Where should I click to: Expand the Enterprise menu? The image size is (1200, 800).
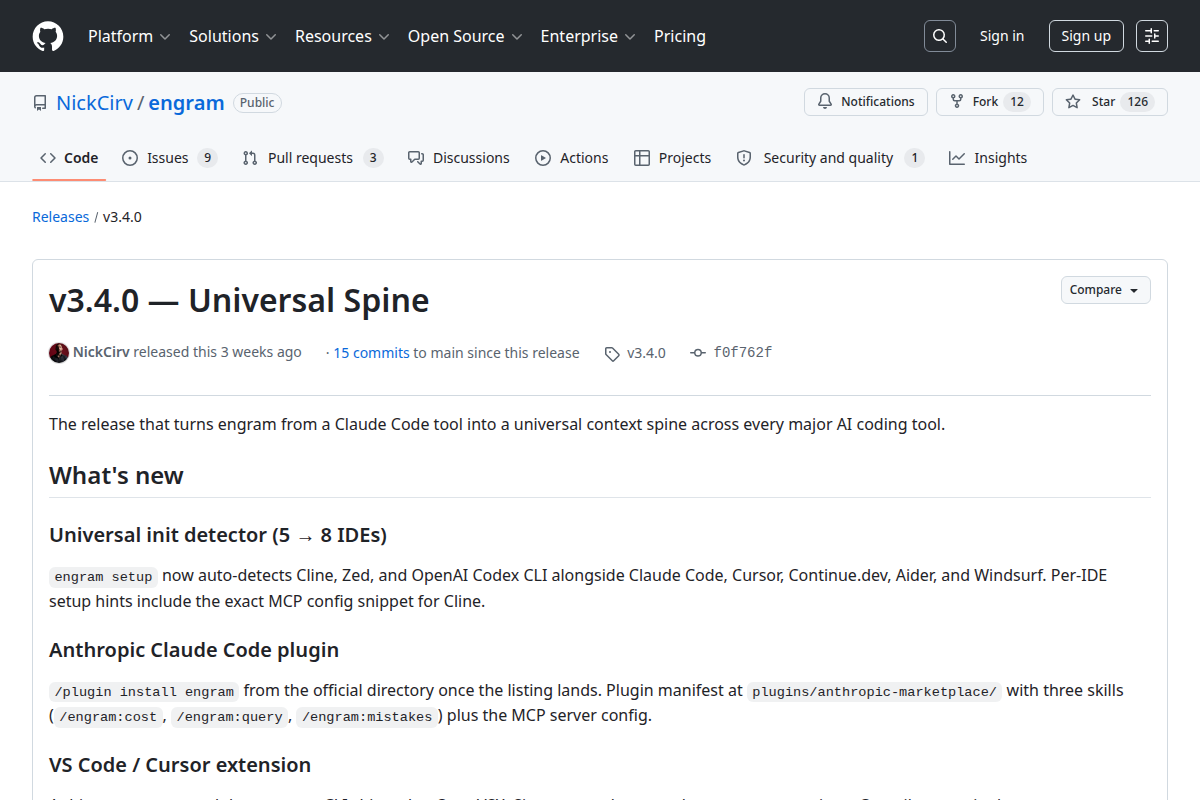[588, 36]
